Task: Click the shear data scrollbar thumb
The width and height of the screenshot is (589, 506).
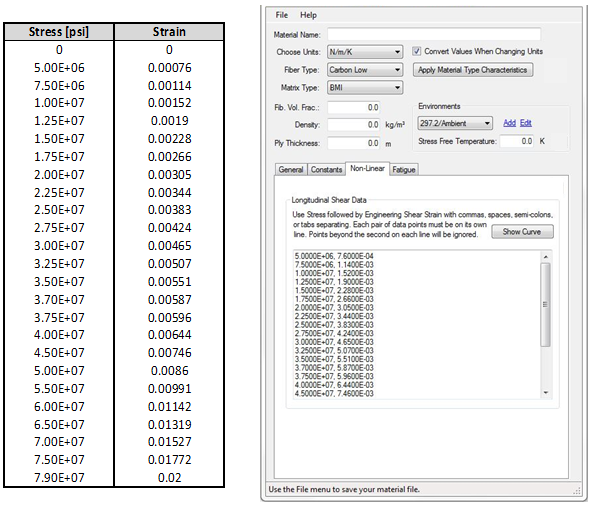Action: [546, 305]
